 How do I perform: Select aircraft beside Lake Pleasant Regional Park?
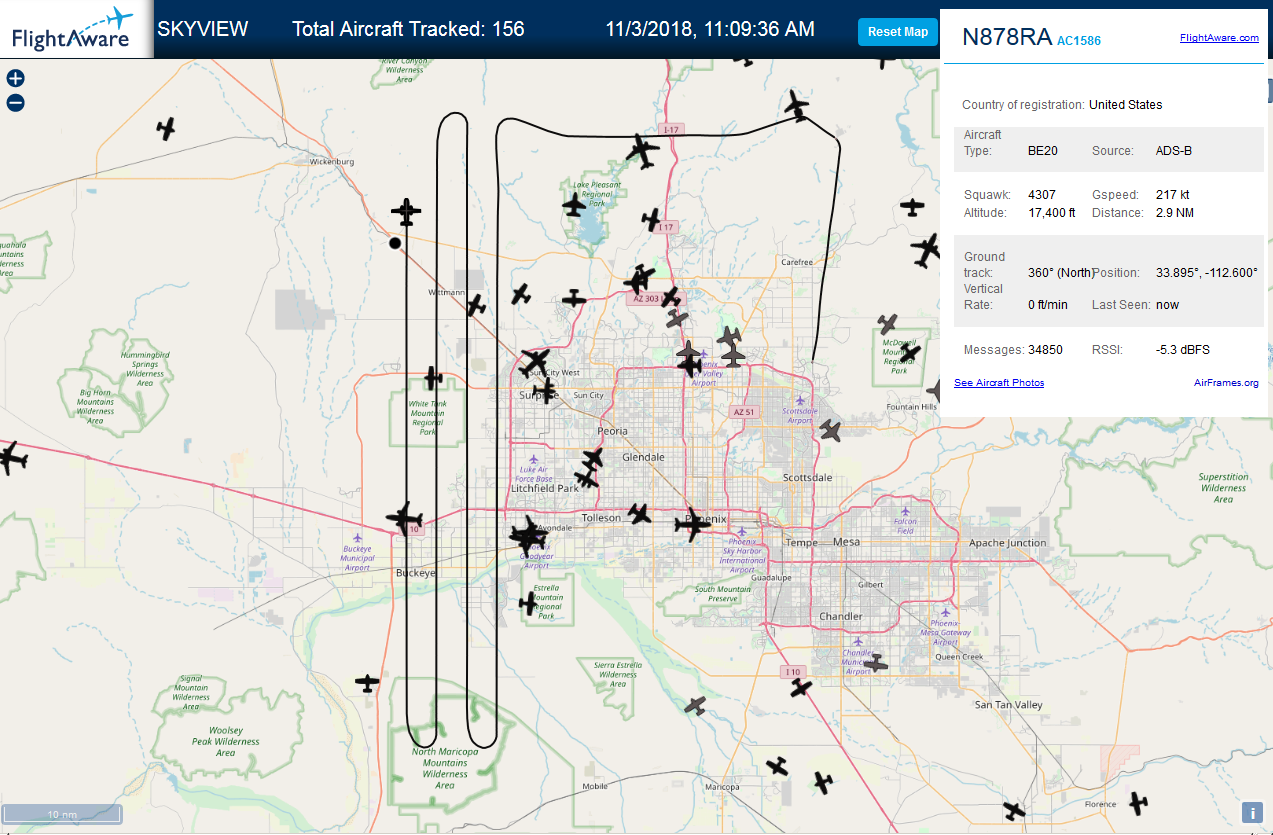coord(573,207)
